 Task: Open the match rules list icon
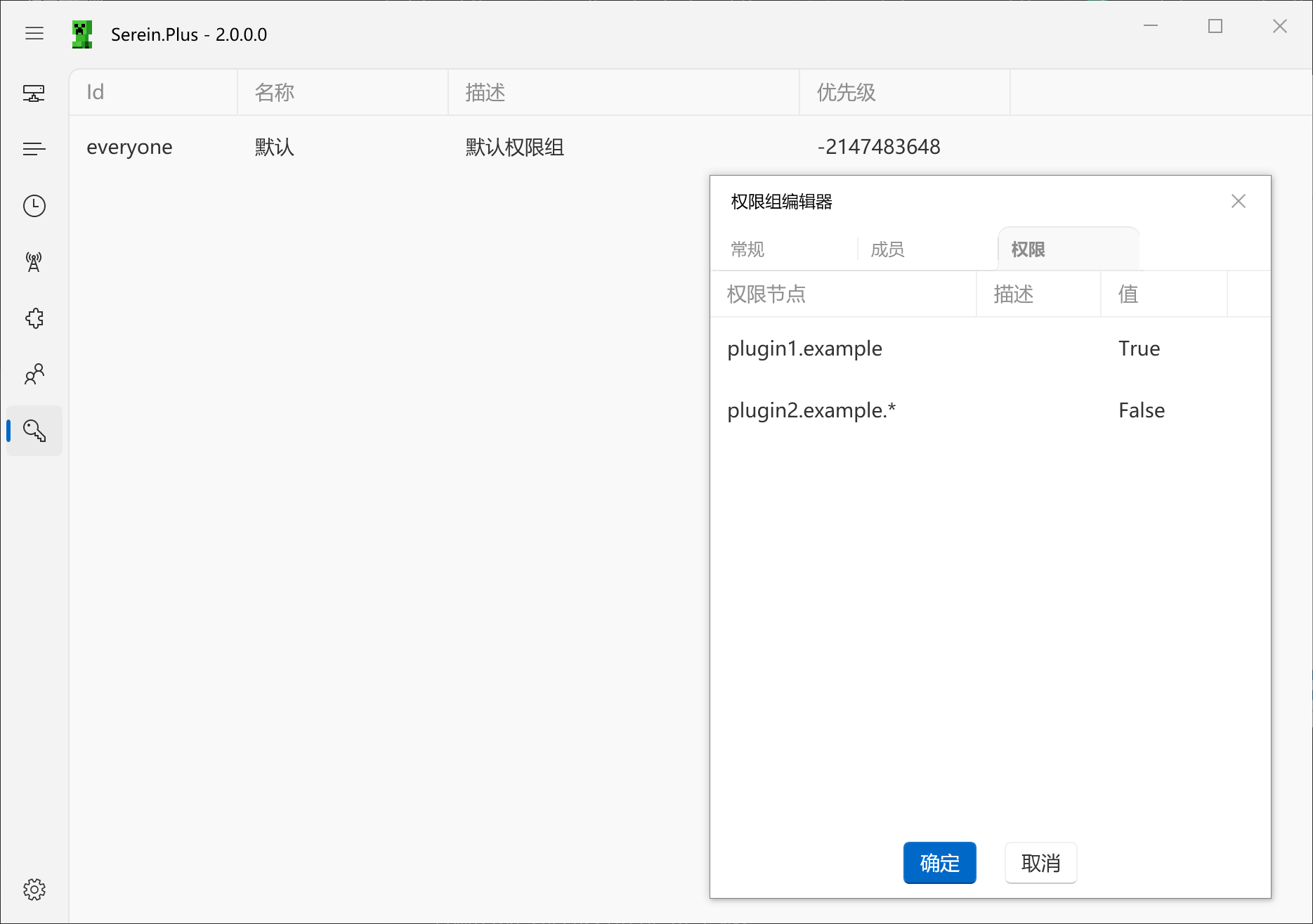(x=34, y=149)
